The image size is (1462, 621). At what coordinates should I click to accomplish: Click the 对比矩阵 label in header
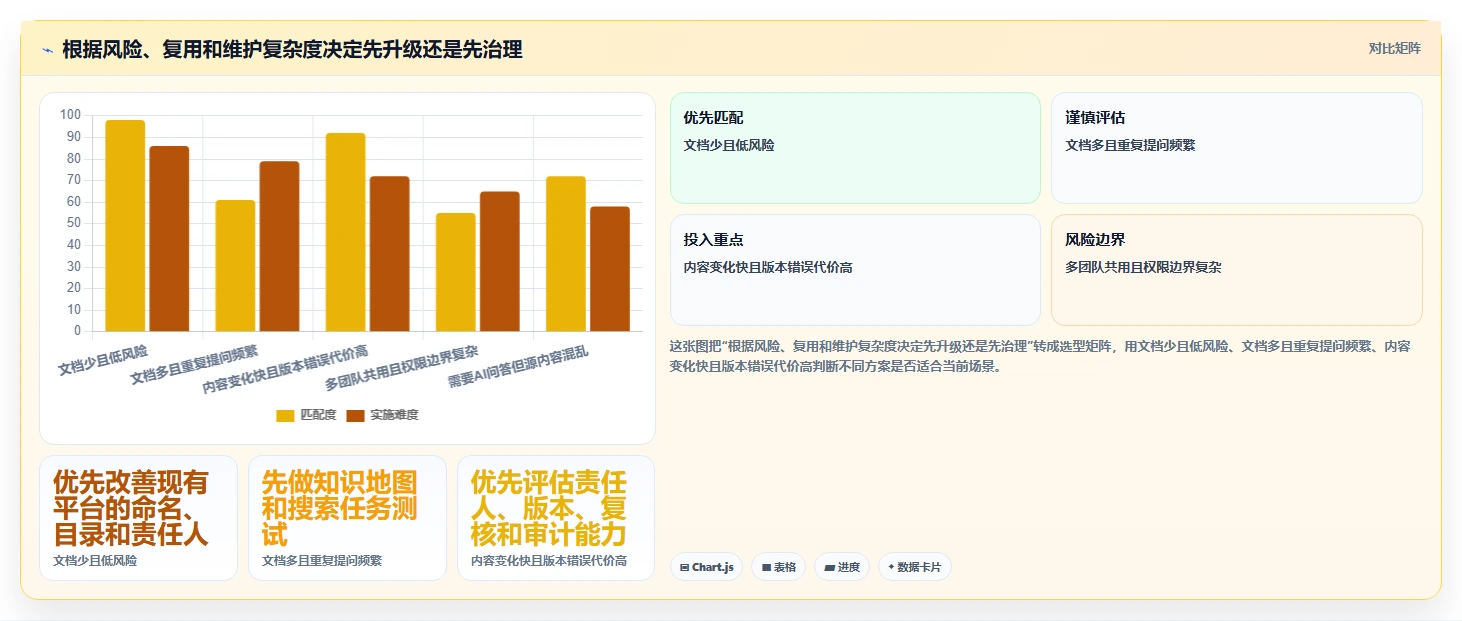(x=1394, y=48)
